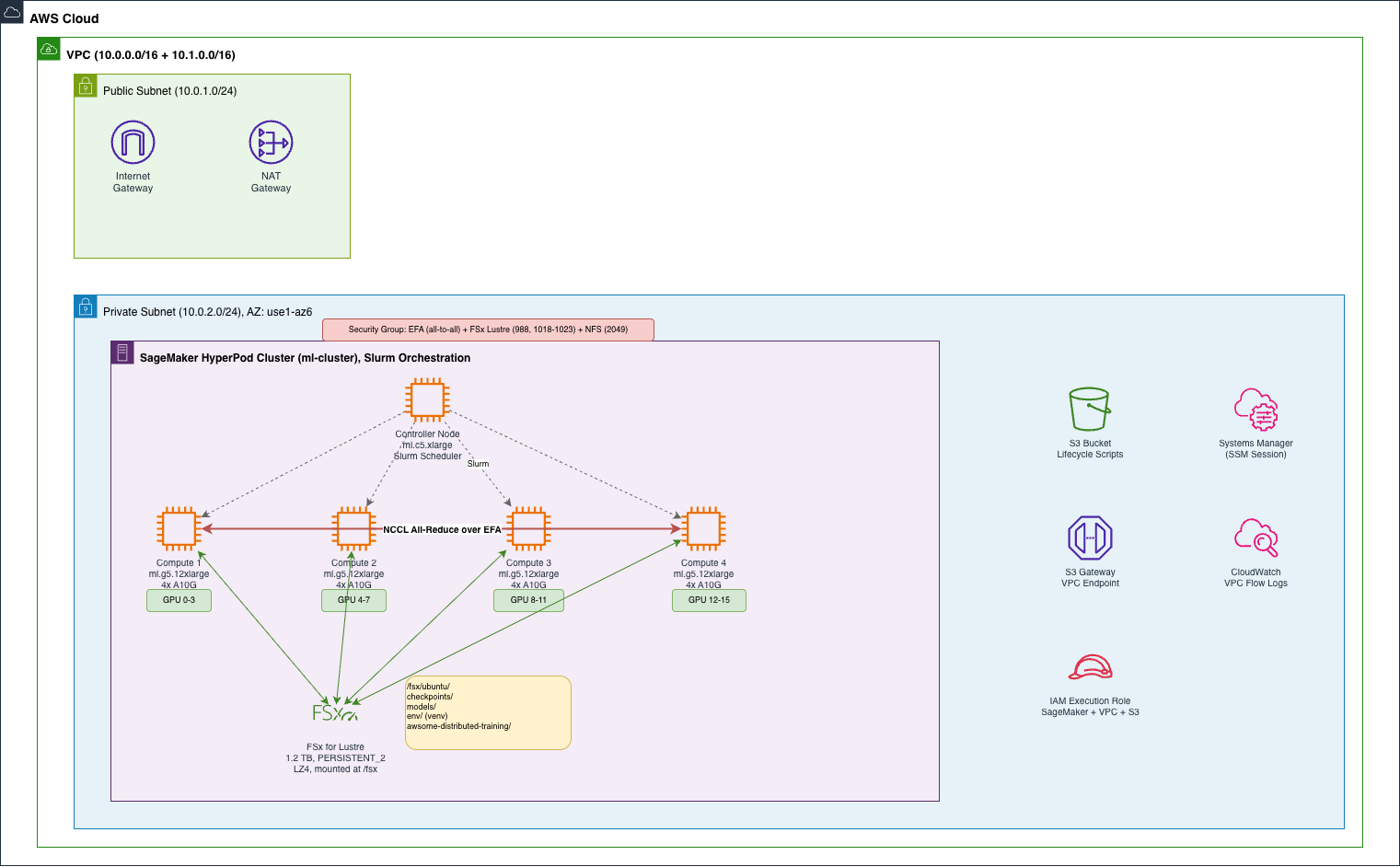Select the NAT Gateway icon
The width and height of the screenshot is (1400, 867).
[x=271, y=143]
